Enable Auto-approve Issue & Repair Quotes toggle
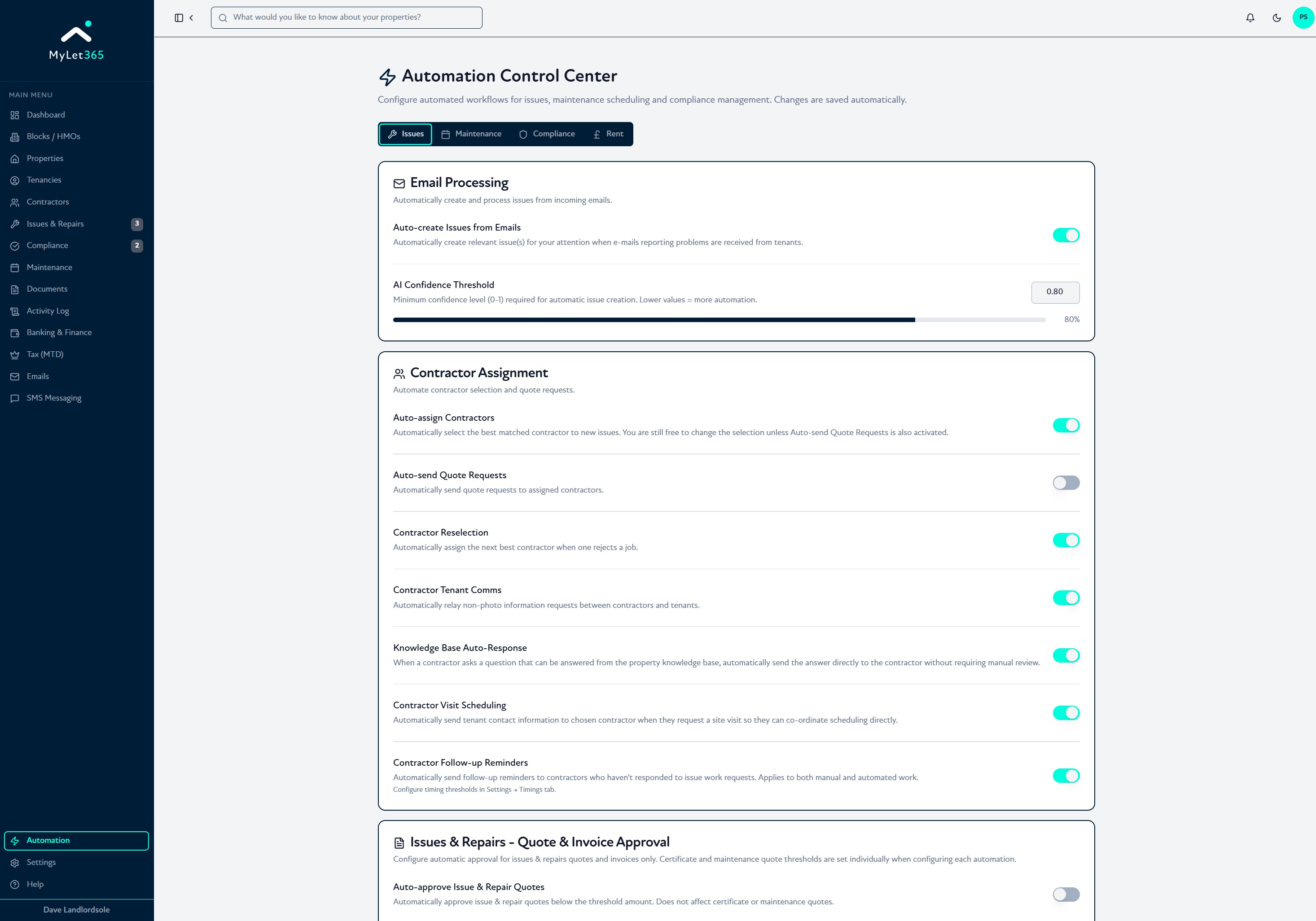 (x=1066, y=895)
